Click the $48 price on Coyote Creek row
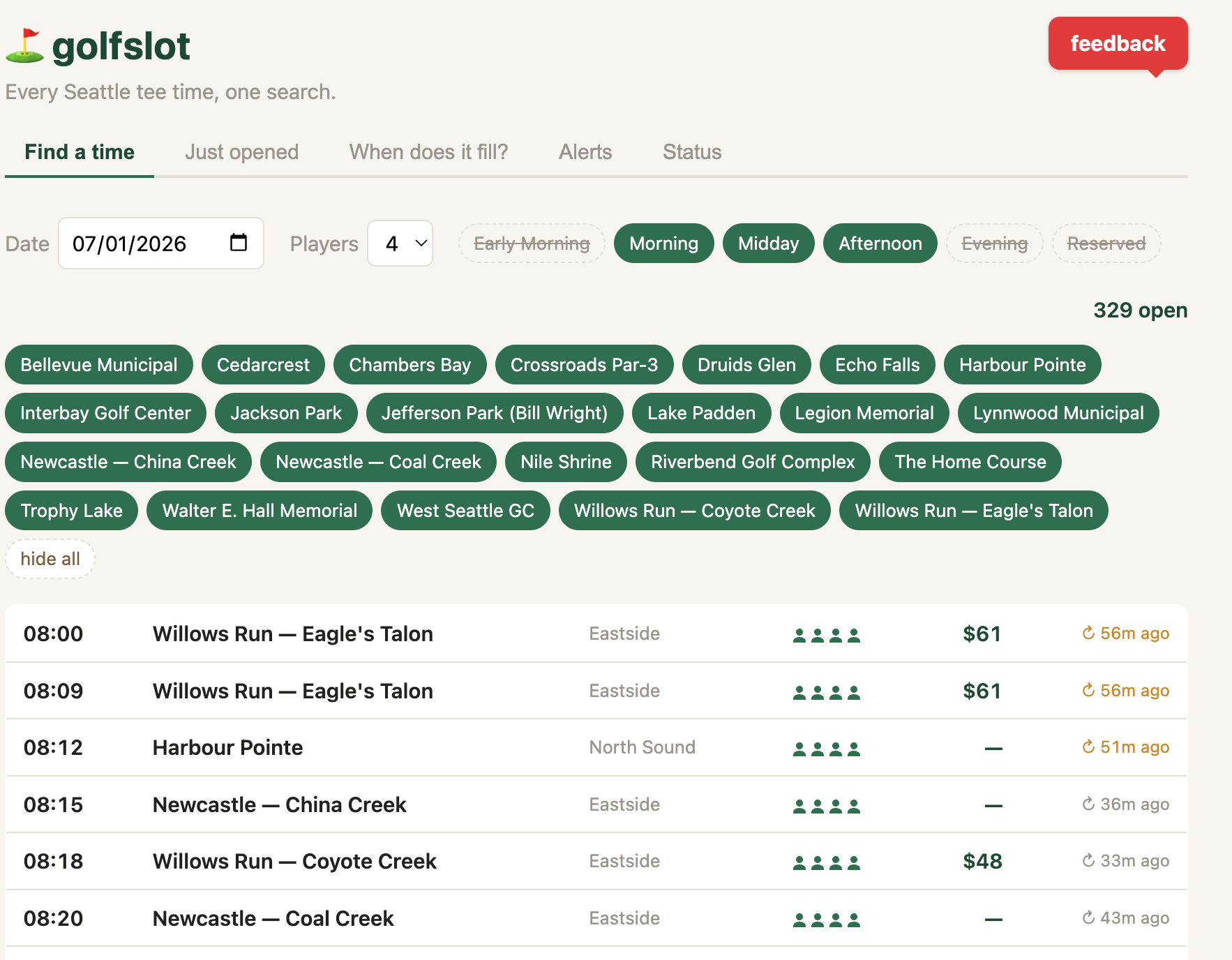Image resolution: width=1232 pixels, height=960 pixels. (982, 861)
